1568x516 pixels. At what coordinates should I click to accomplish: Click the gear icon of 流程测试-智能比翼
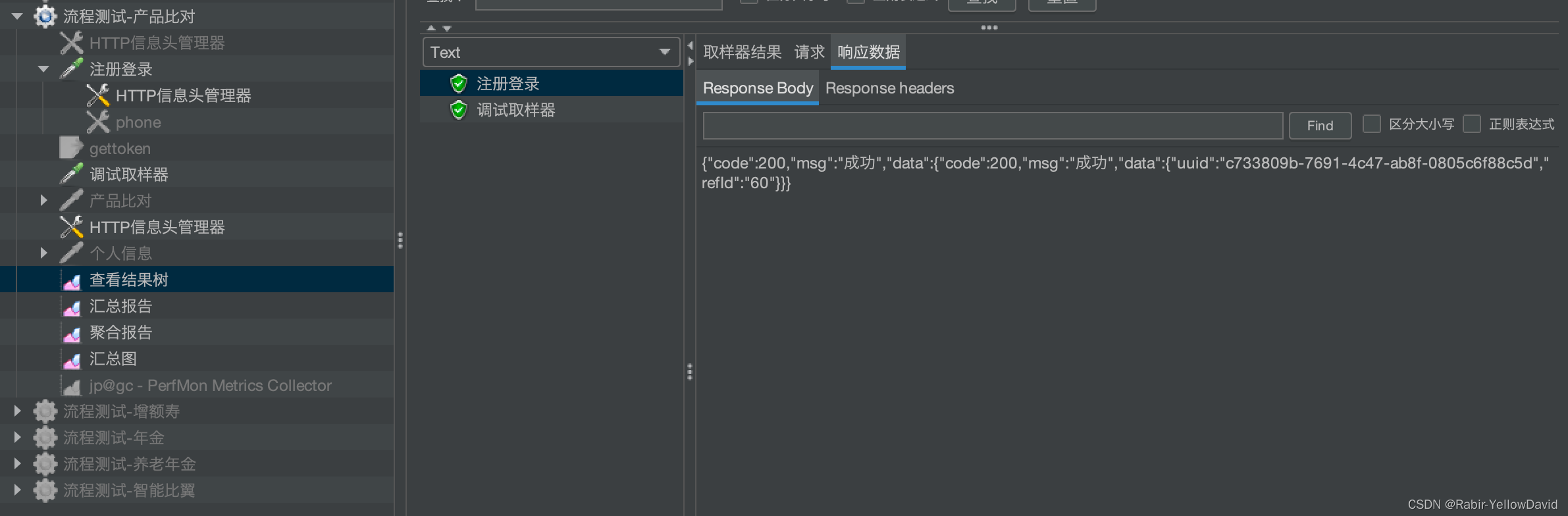click(x=45, y=490)
